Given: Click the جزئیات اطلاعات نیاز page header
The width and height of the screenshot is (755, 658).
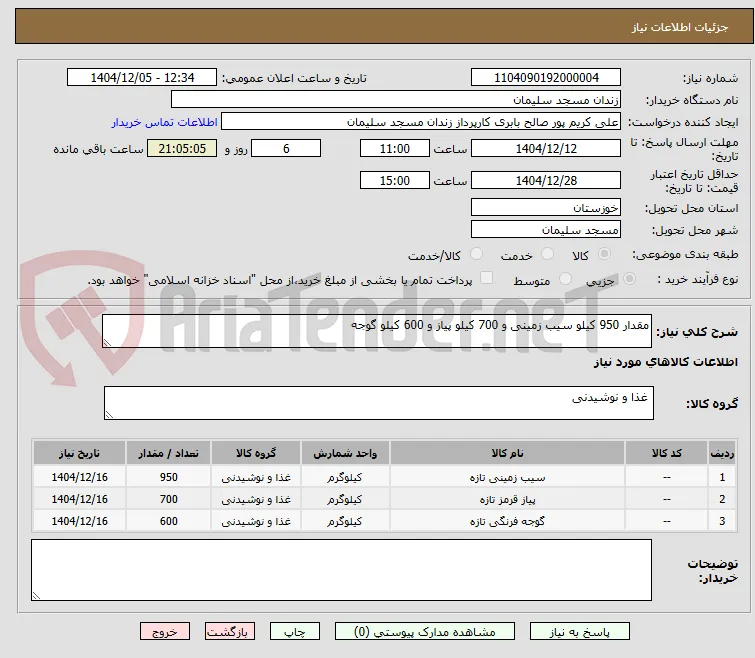Looking at the screenshot, I should click(x=679, y=27).
